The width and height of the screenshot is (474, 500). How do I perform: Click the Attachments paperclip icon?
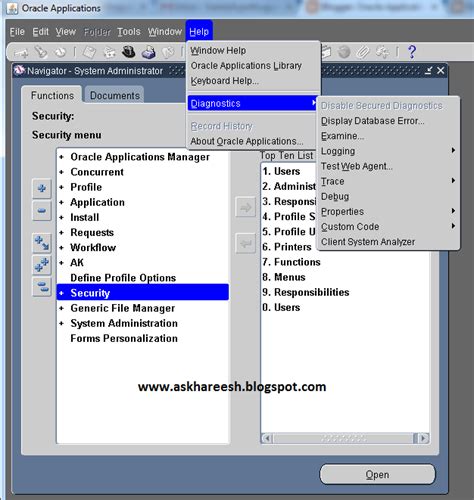(x=363, y=52)
